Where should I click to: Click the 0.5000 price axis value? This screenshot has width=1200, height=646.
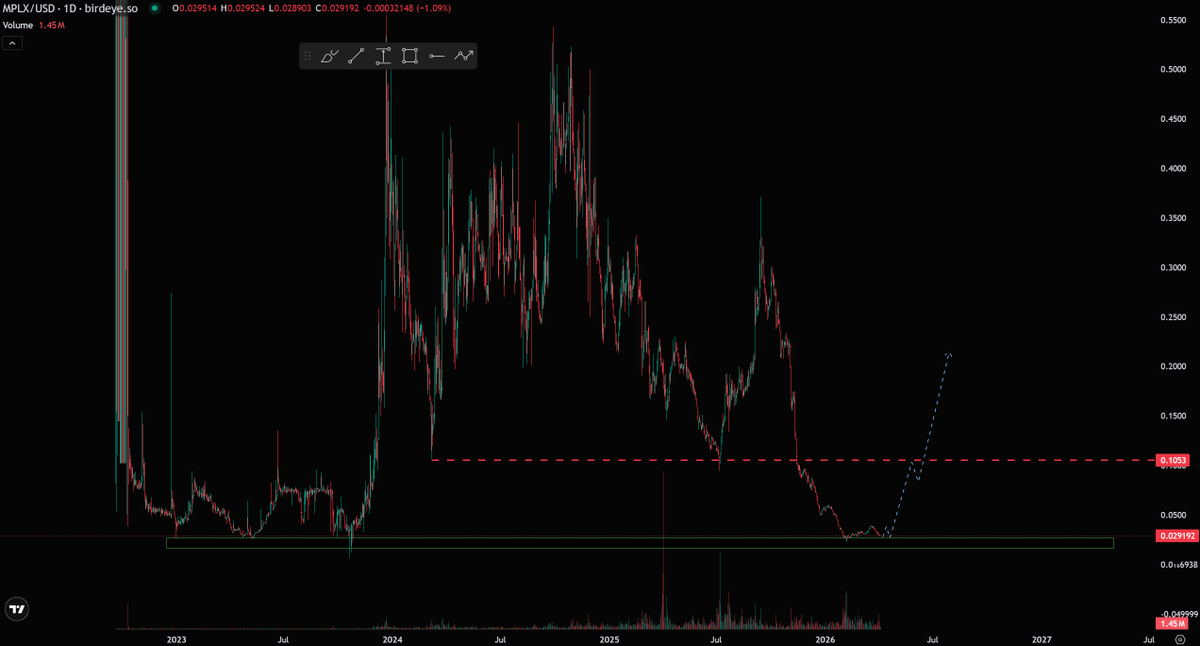(1173, 69)
